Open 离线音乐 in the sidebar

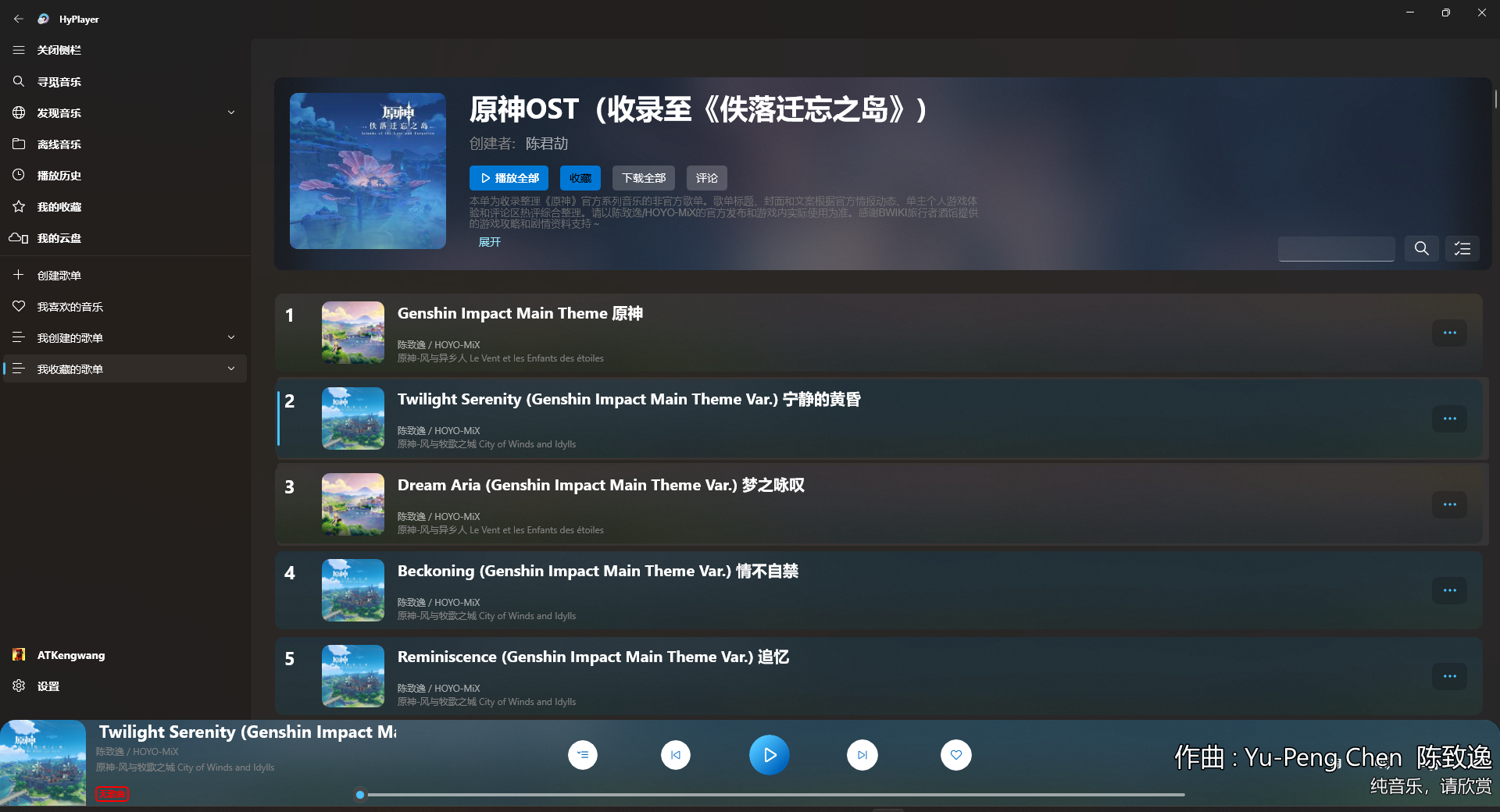point(59,144)
